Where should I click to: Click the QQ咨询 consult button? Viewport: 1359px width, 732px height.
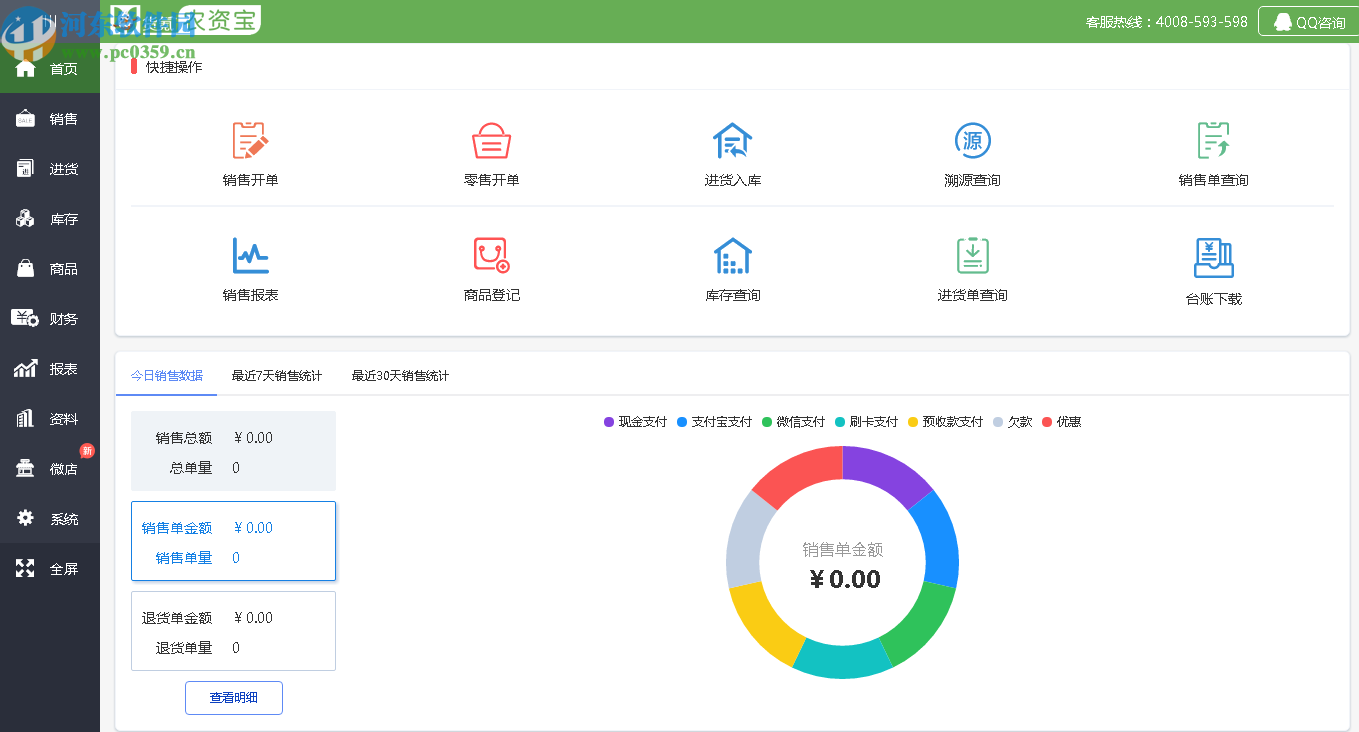1308,22
